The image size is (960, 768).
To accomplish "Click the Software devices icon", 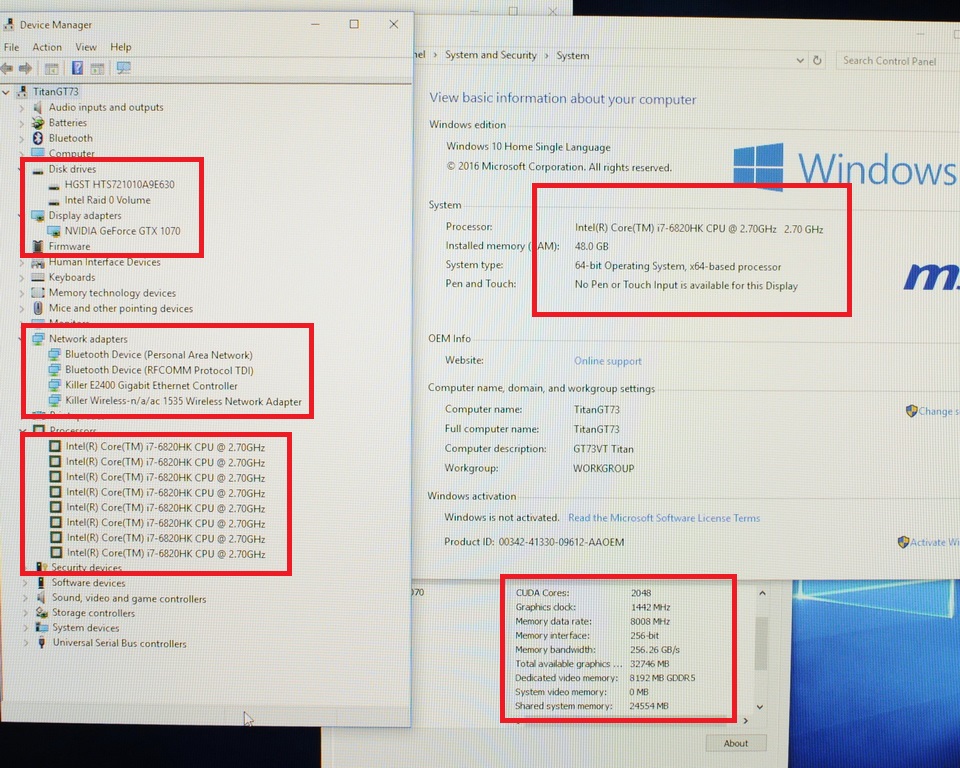I will [x=41, y=582].
